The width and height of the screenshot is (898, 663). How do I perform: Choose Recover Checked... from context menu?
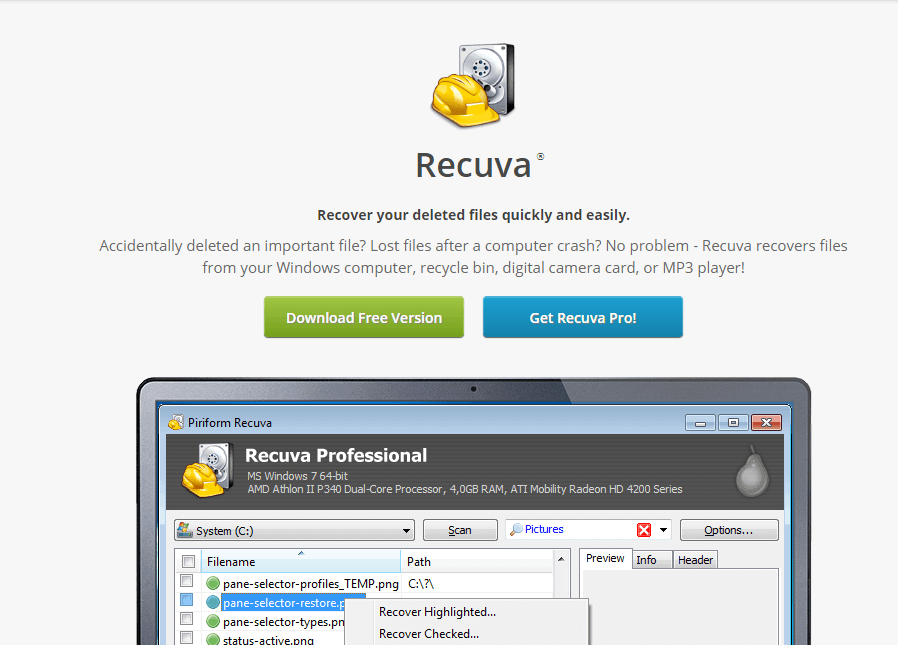[x=429, y=634]
